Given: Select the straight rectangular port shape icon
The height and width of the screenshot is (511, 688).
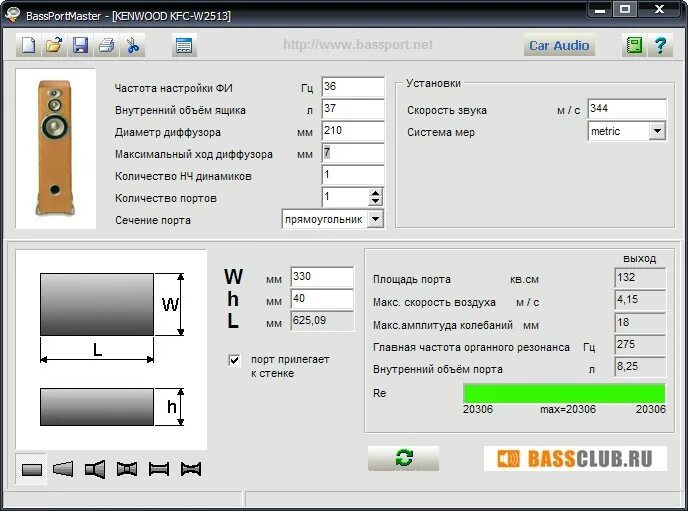Looking at the screenshot, I should coord(32,469).
